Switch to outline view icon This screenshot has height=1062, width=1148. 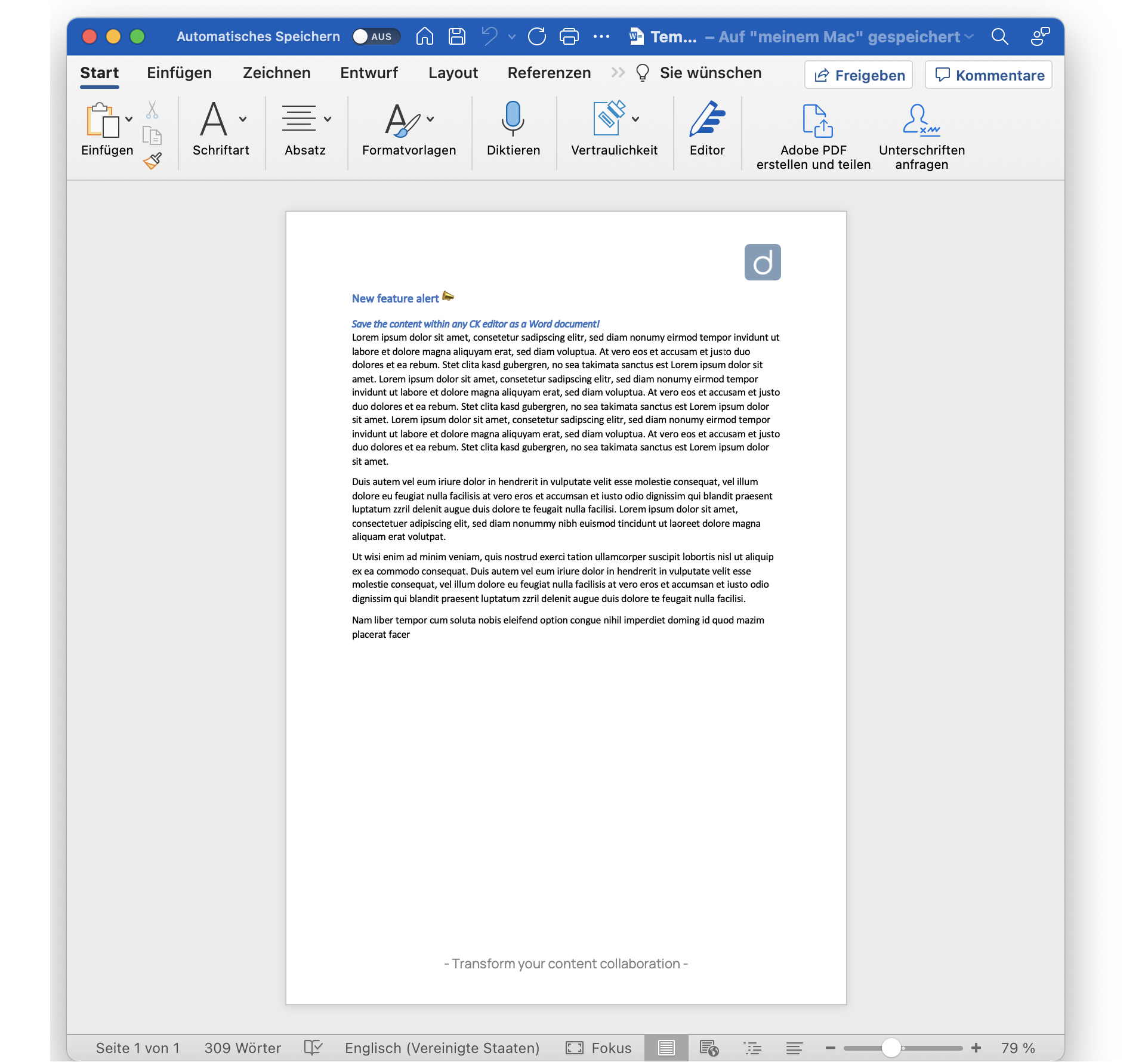pyautogui.click(x=752, y=1048)
